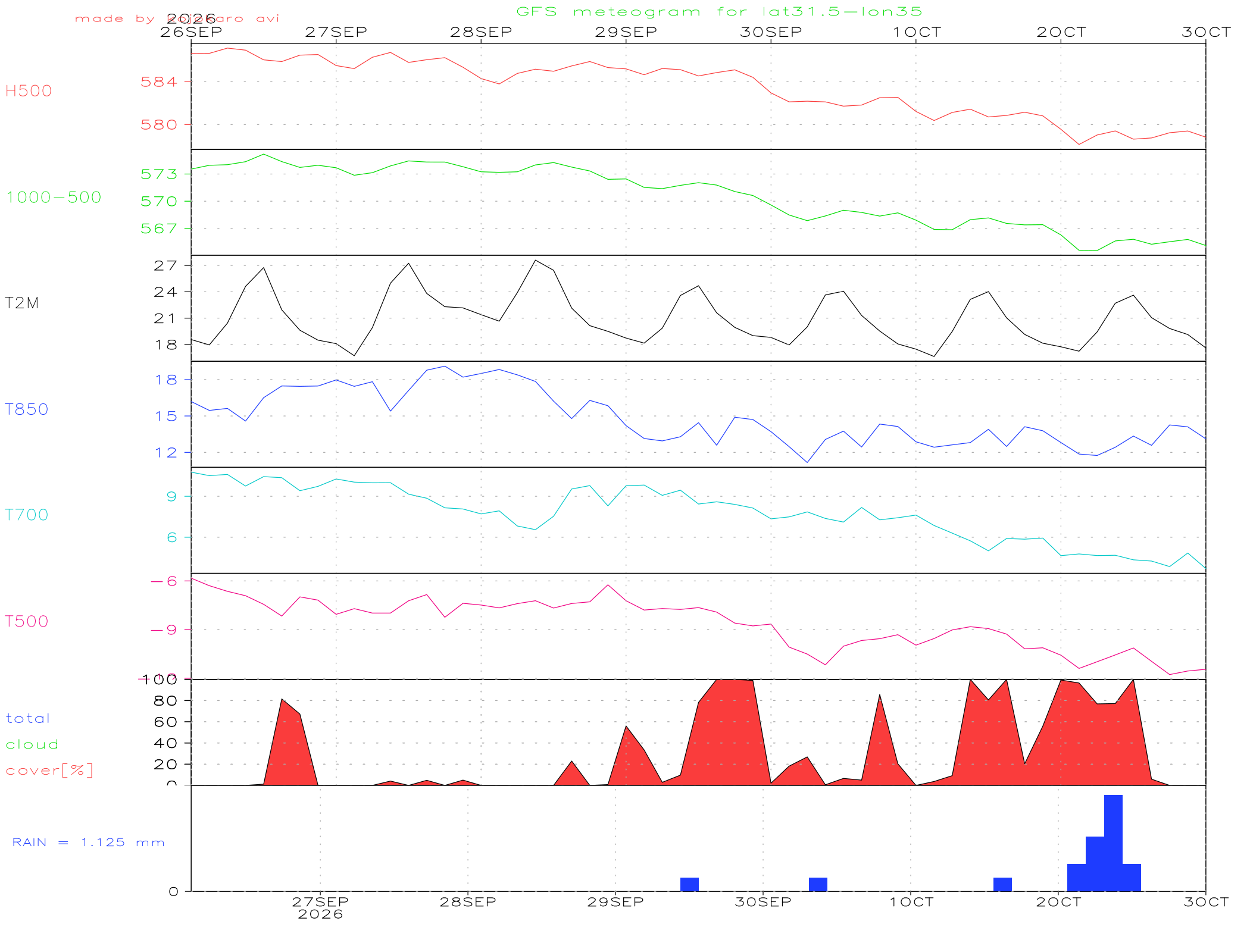The height and width of the screenshot is (952, 1250).
Task: Click the 30SEP date on top axis
Action: [771, 32]
